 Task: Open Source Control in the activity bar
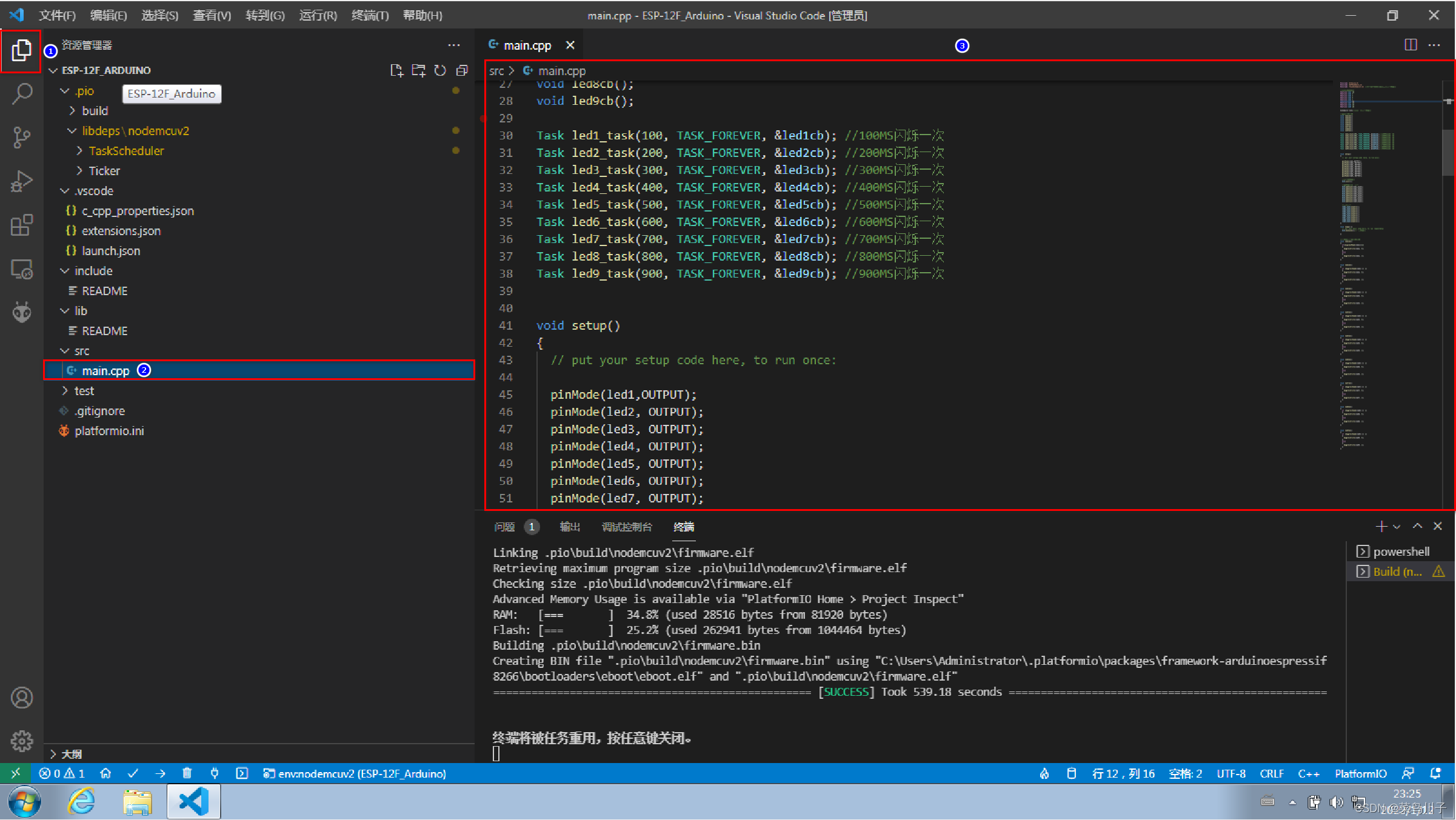coord(22,137)
